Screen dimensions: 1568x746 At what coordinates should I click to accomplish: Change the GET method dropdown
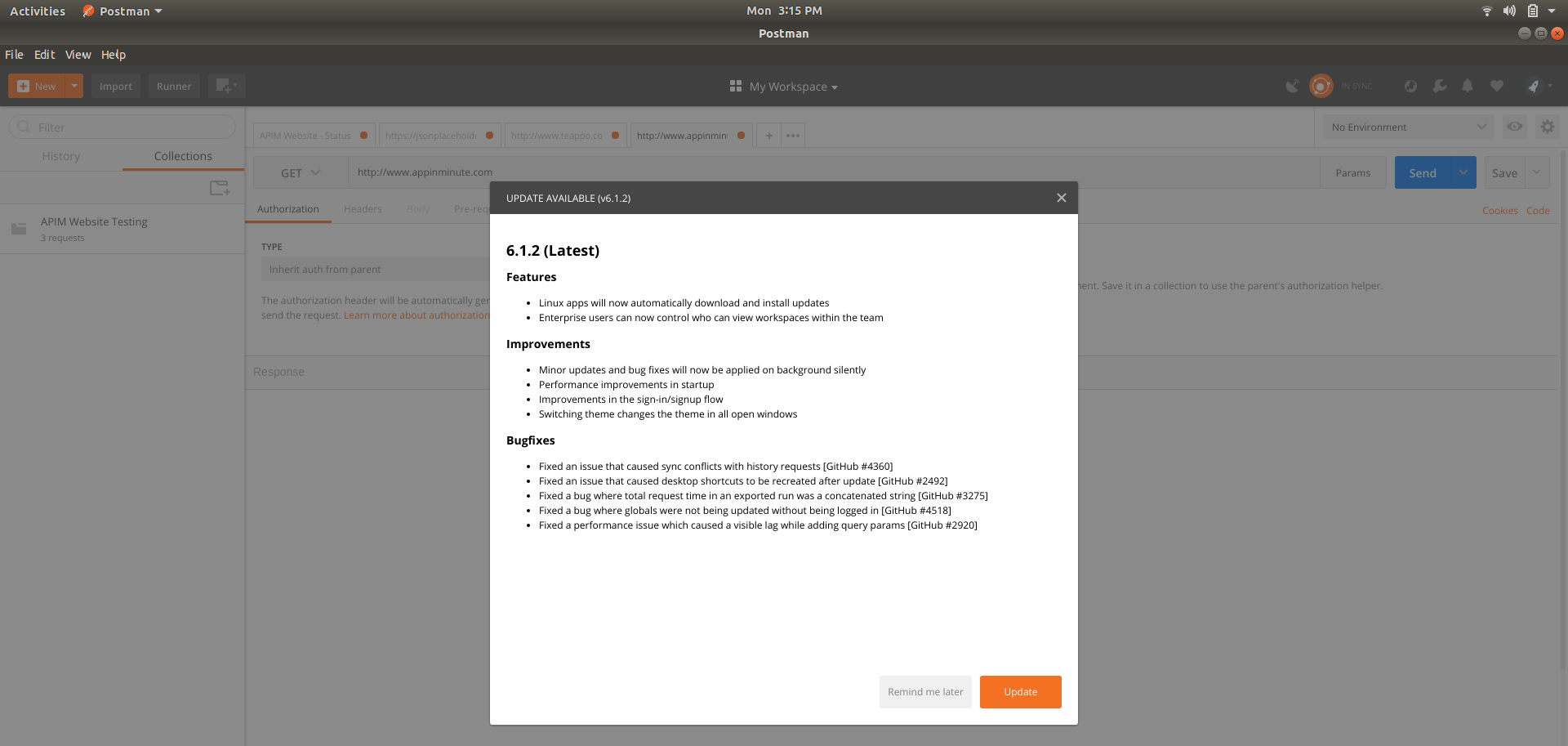[301, 172]
